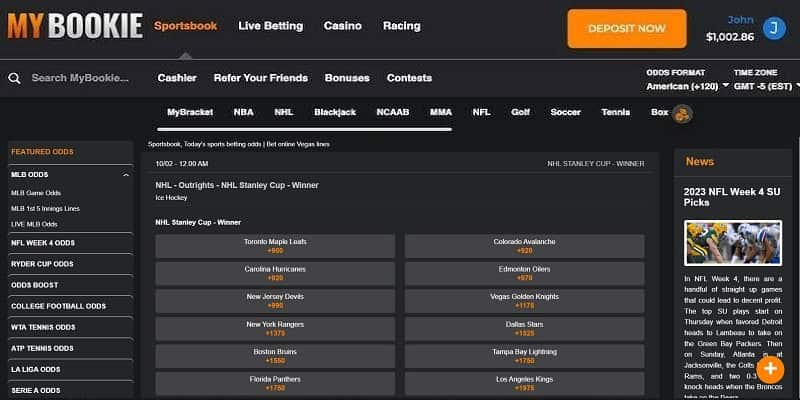Open the Odds Format dropdown

coord(687,86)
